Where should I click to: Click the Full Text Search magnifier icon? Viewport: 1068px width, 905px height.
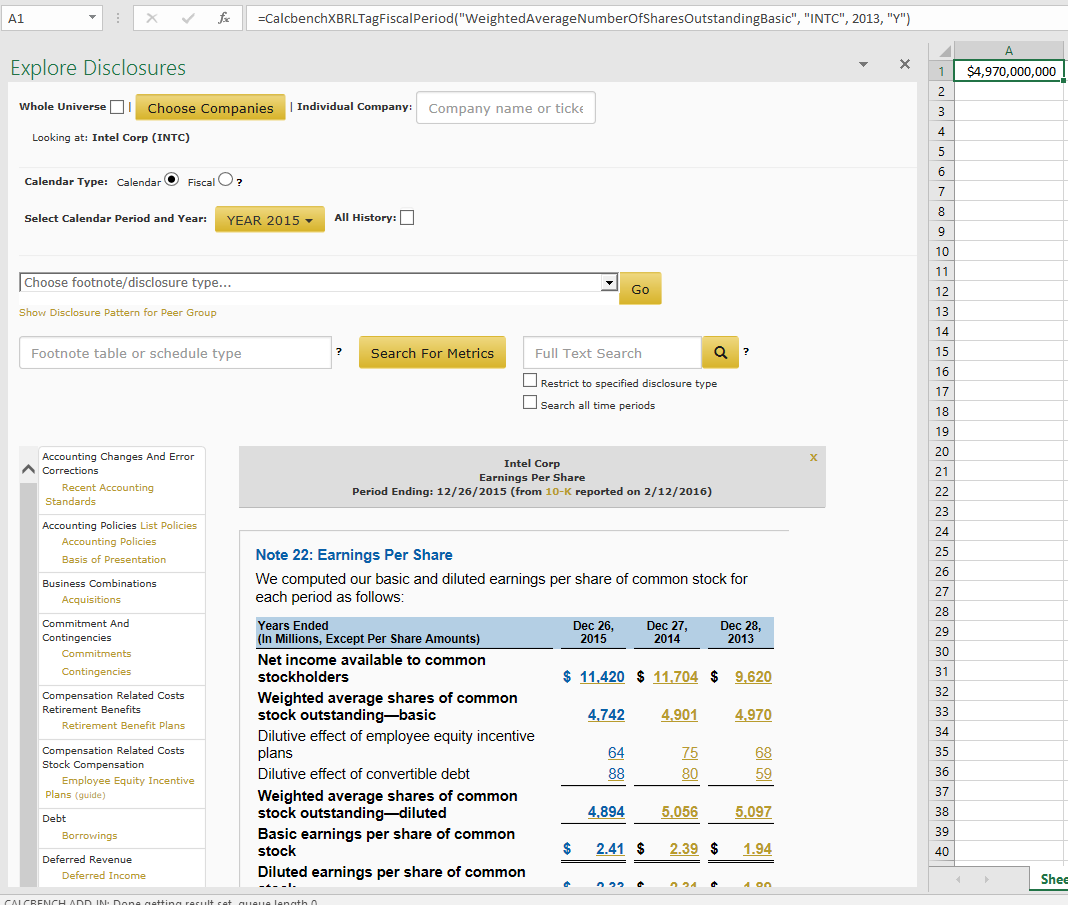(x=719, y=353)
